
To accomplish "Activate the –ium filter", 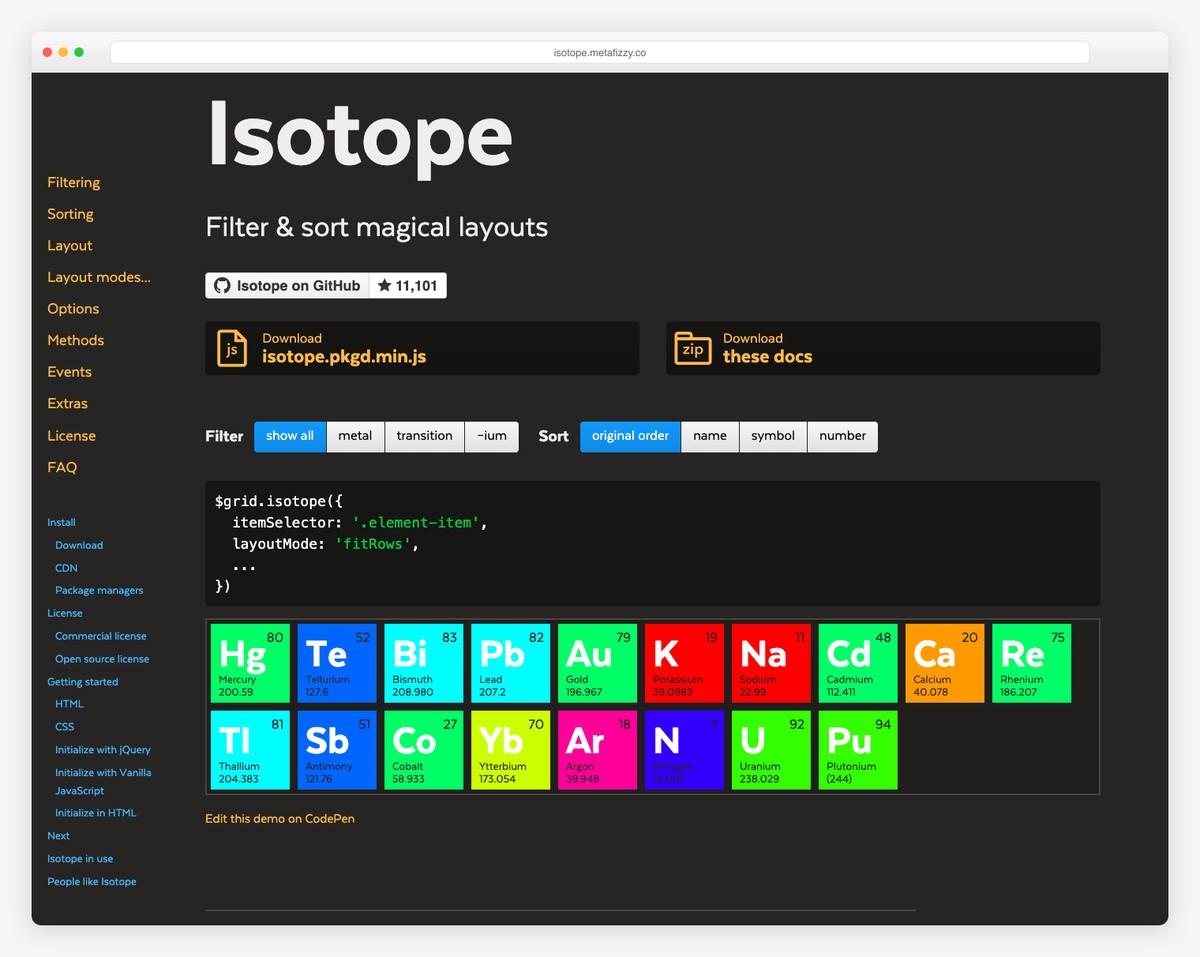I will point(491,436).
